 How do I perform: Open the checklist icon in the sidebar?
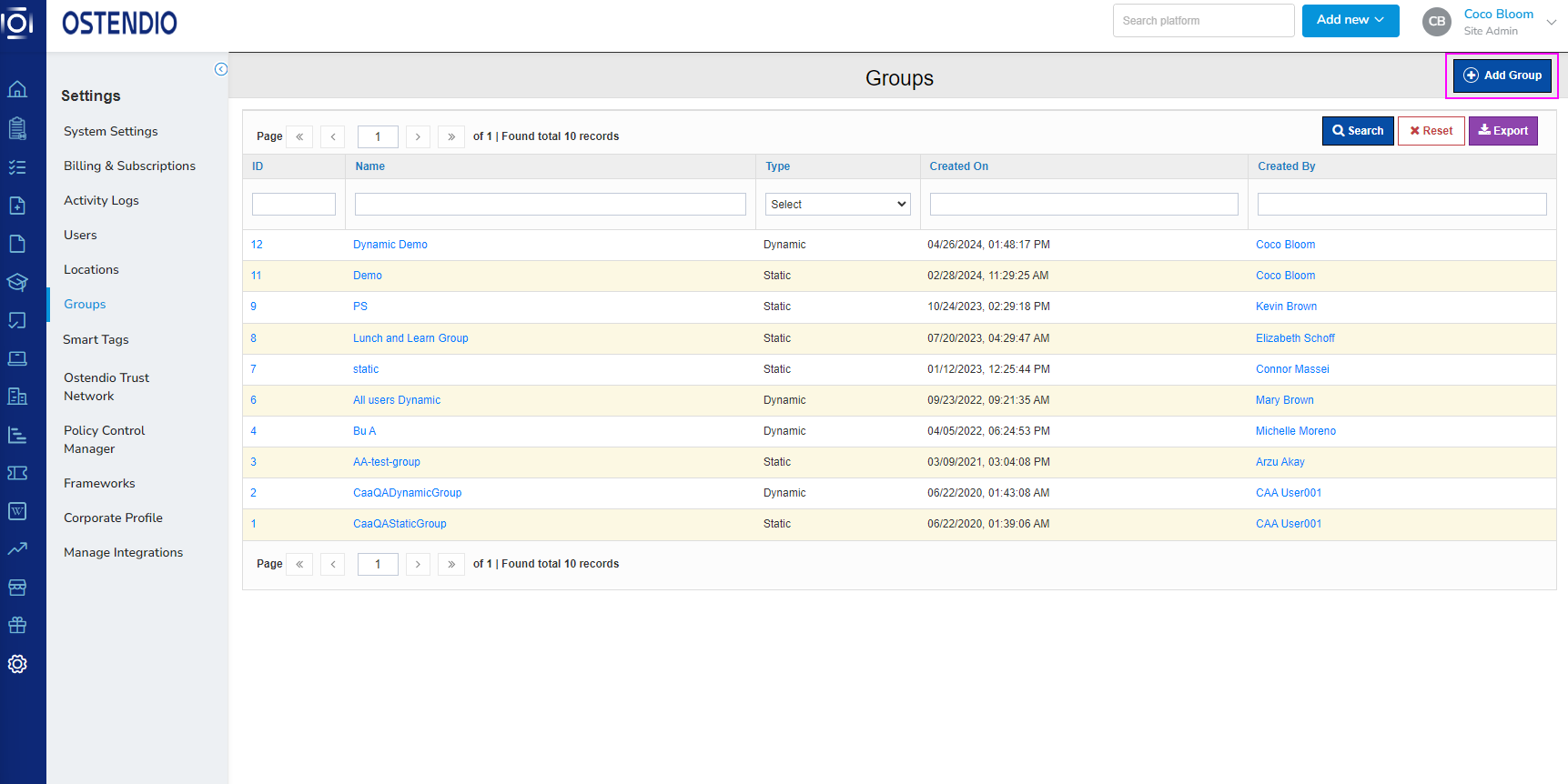coord(17,167)
